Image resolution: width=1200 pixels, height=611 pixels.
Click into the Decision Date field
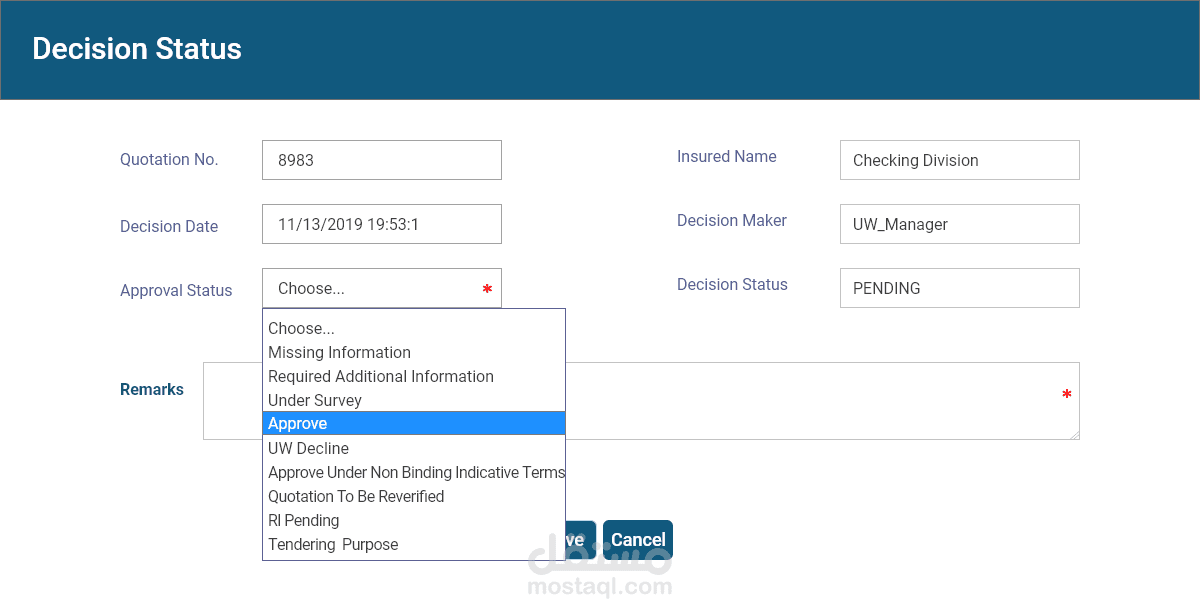(x=381, y=224)
